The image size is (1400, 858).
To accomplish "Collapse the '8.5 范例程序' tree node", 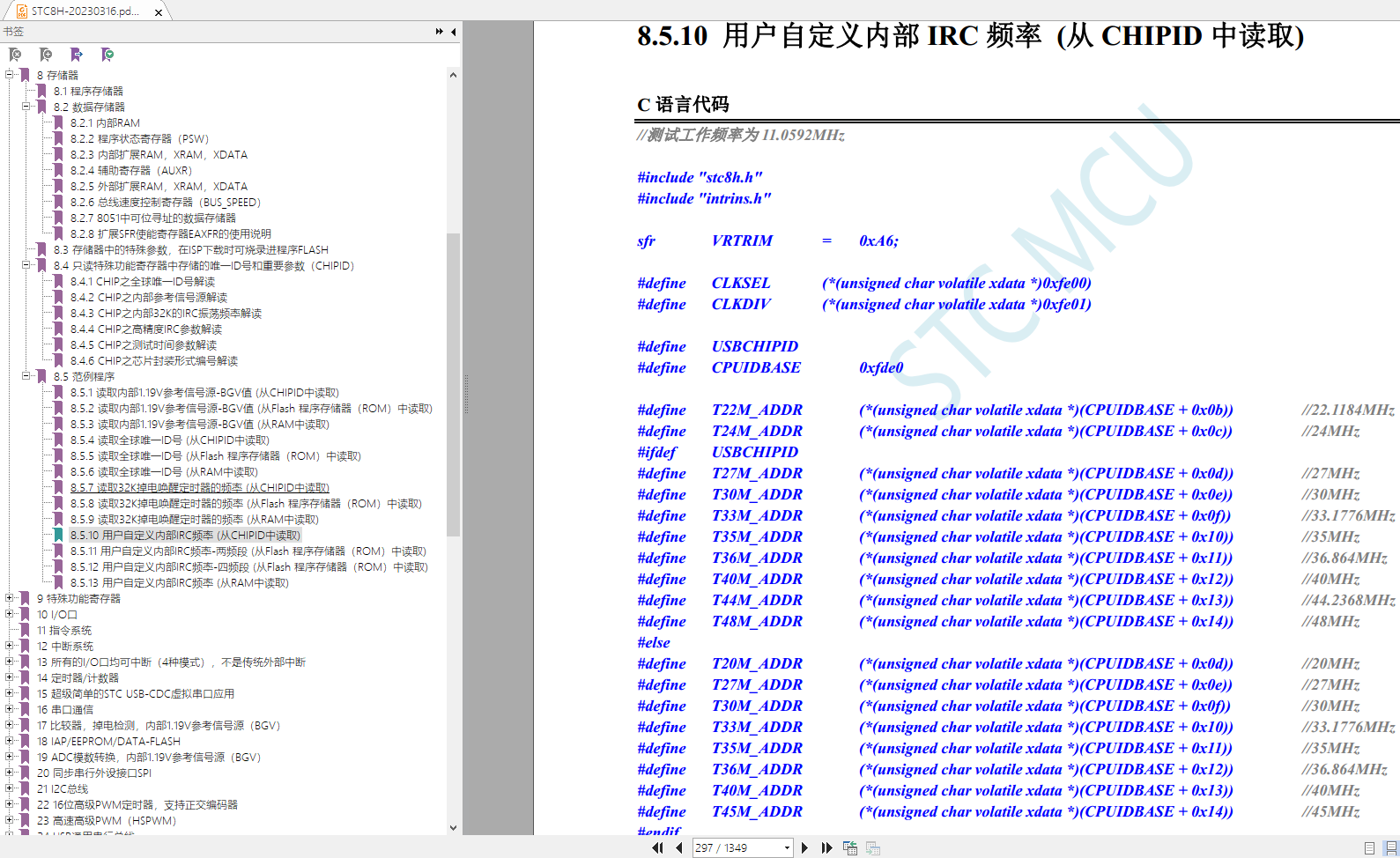I will pyautogui.click(x=26, y=375).
